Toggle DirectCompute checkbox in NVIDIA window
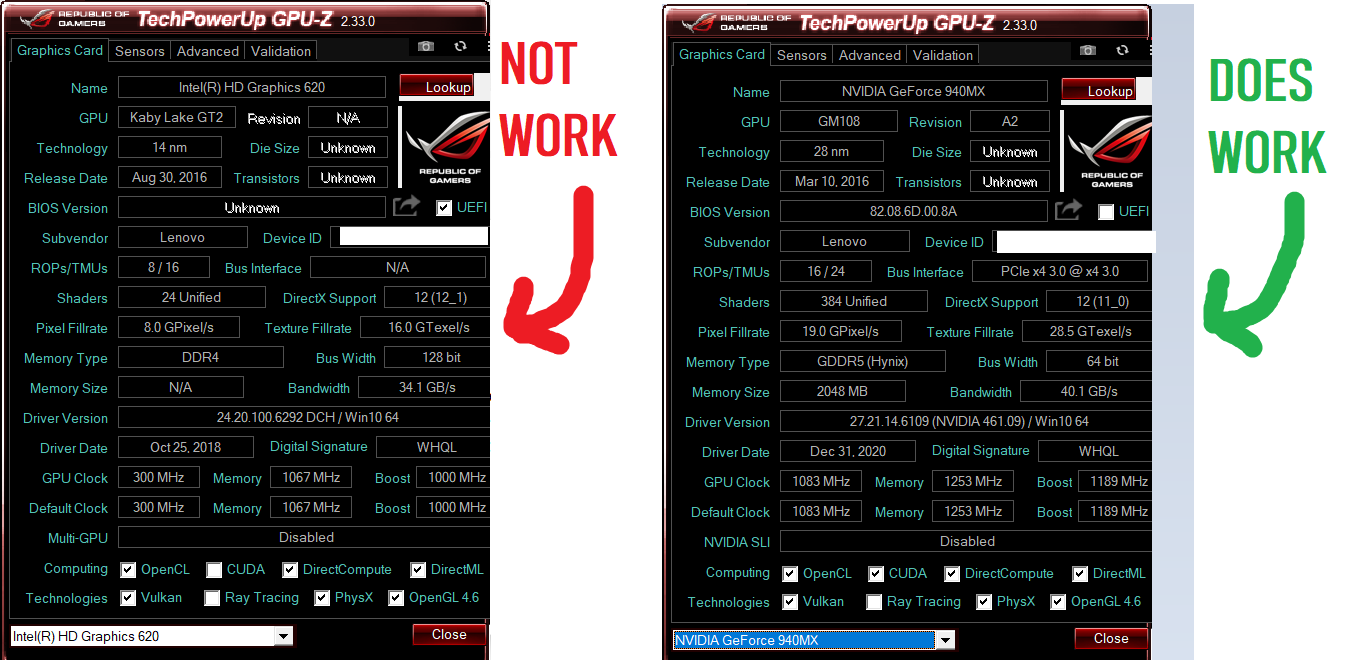Screen dimensions: 1351x660 pyautogui.click(x=952, y=574)
